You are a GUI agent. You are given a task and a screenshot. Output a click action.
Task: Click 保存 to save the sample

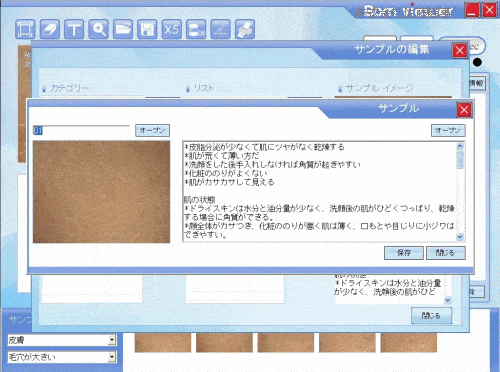[404, 253]
